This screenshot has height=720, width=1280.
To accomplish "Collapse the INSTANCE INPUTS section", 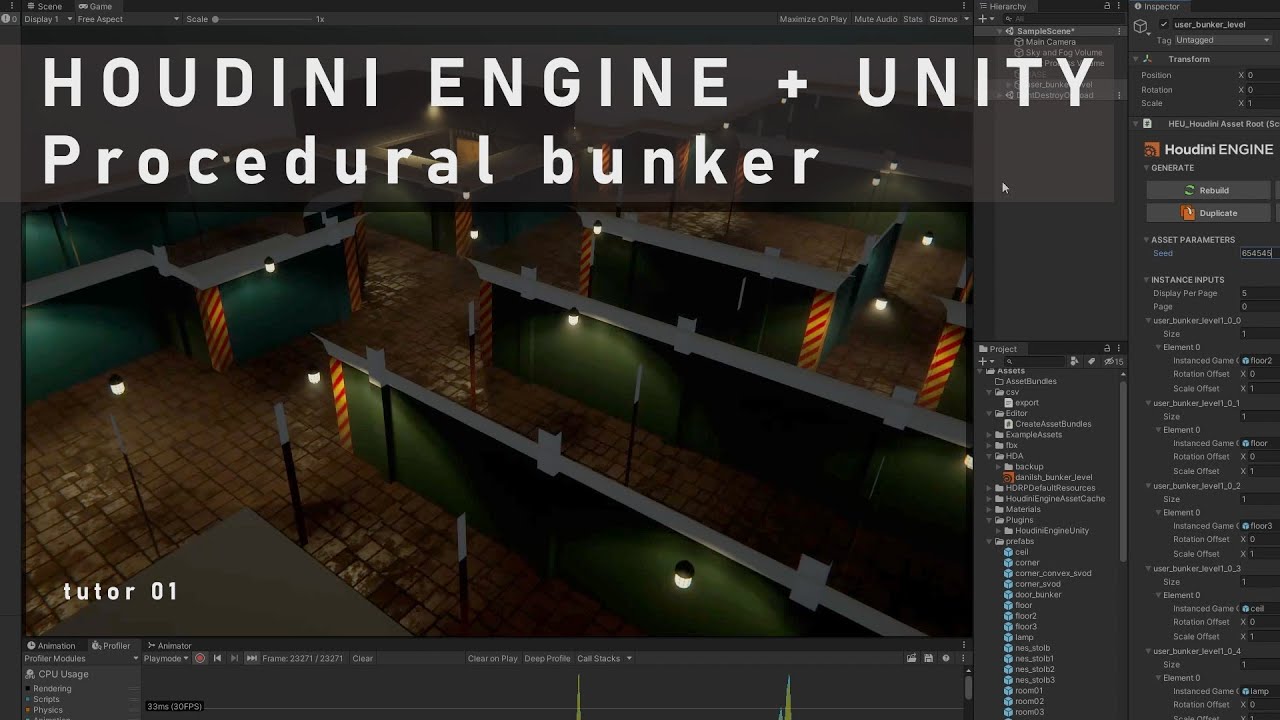I will (1147, 280).
